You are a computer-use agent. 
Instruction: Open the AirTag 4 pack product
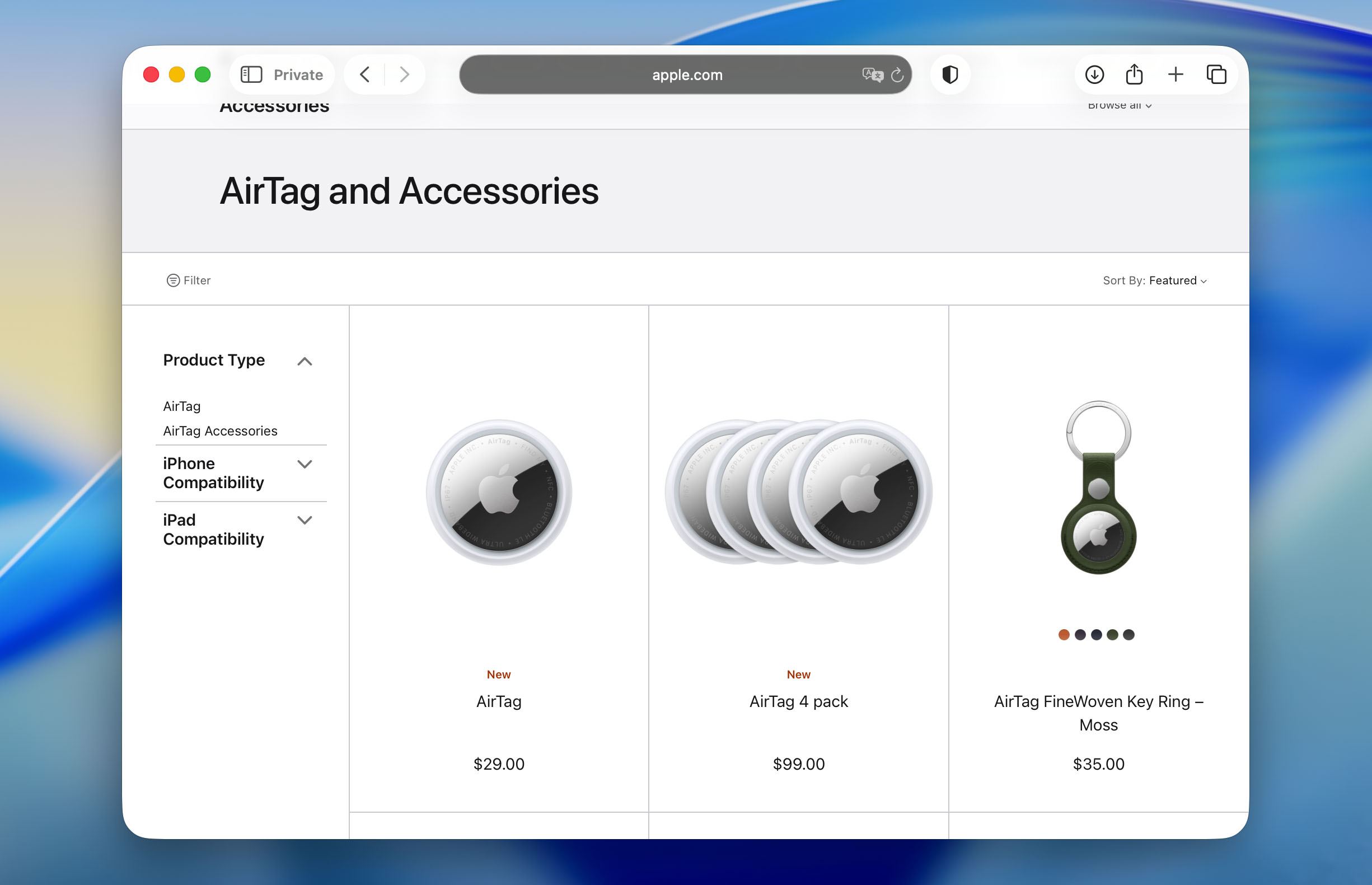click(798, 701)
